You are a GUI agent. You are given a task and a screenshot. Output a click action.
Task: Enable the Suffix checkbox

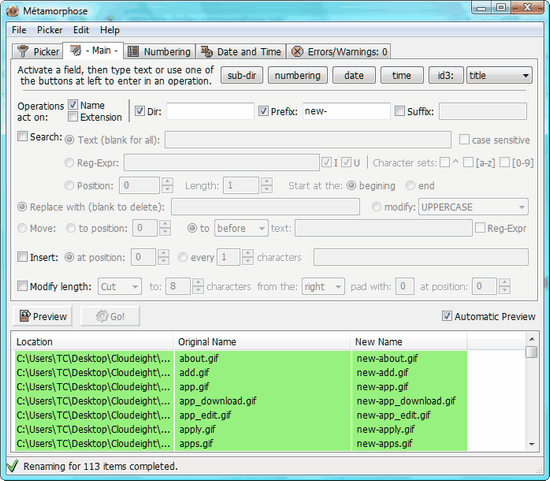(x=400, y=111)
